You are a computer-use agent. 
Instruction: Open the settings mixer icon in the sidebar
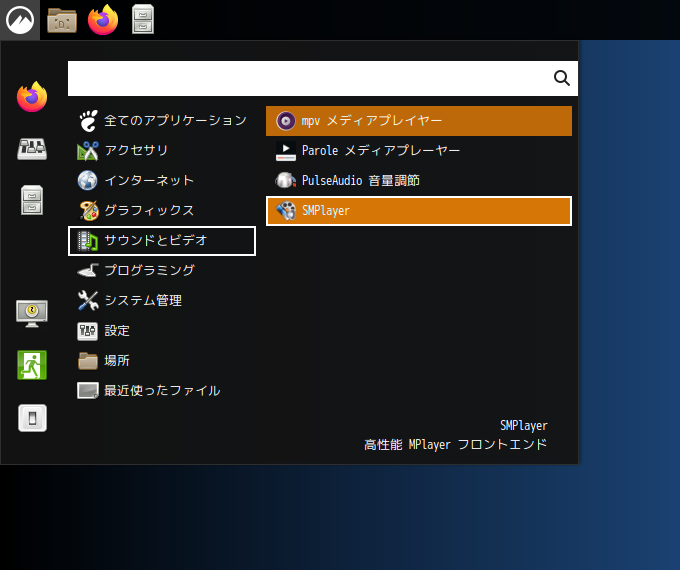(32, 149)
